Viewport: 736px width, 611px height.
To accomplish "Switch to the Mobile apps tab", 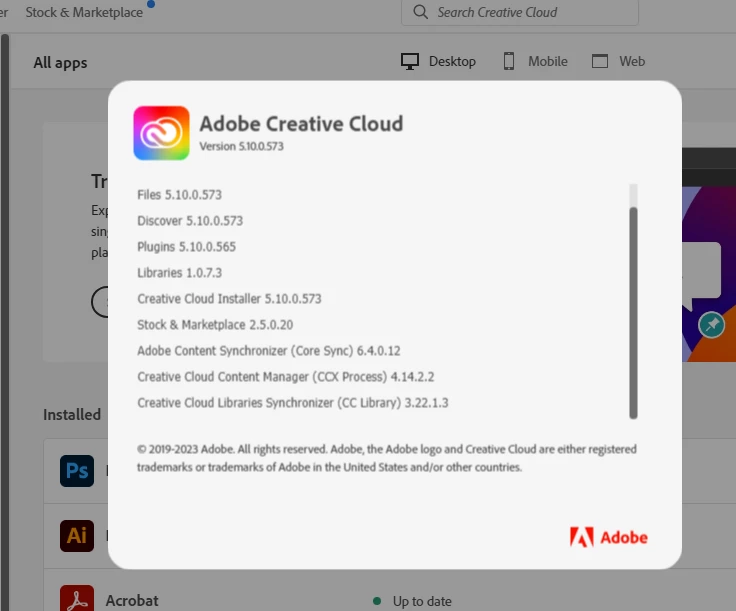I will point(536,61).
